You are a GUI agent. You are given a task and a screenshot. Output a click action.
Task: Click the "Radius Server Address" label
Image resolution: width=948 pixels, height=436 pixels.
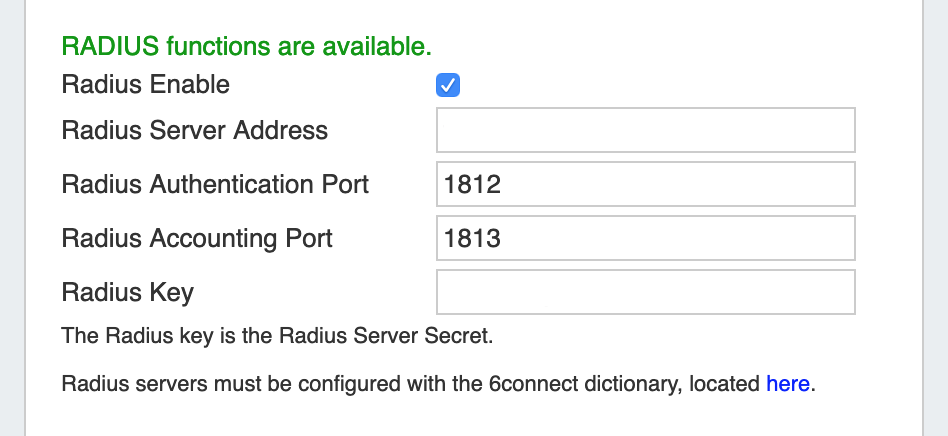point(195,130)
